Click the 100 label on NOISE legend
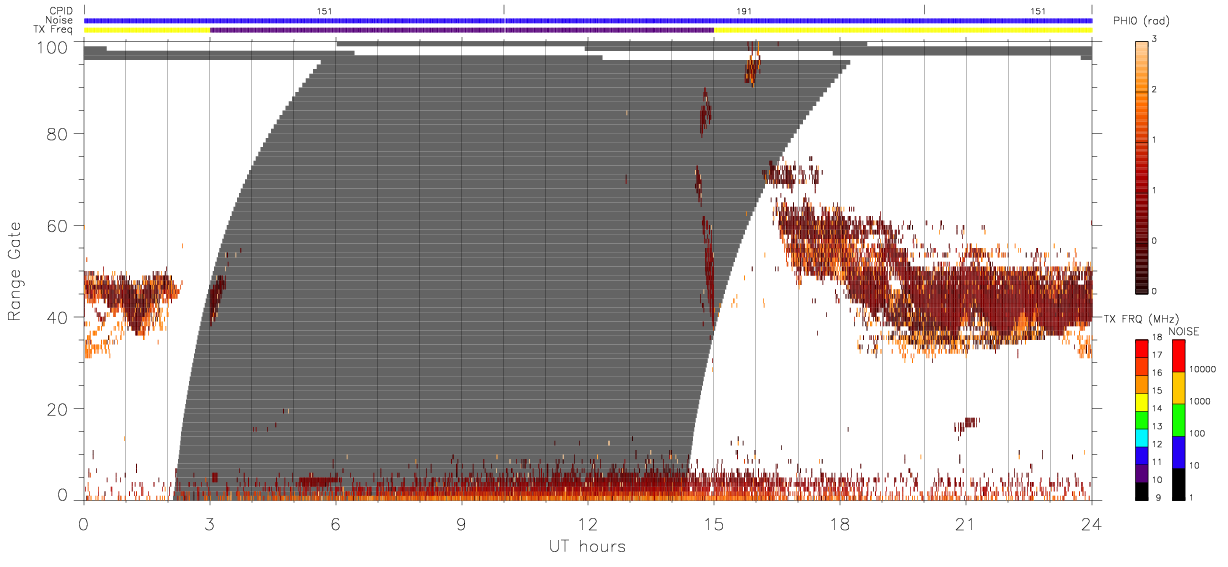The width and height of the screenshot is (1228, 567). coord(1198,433)
